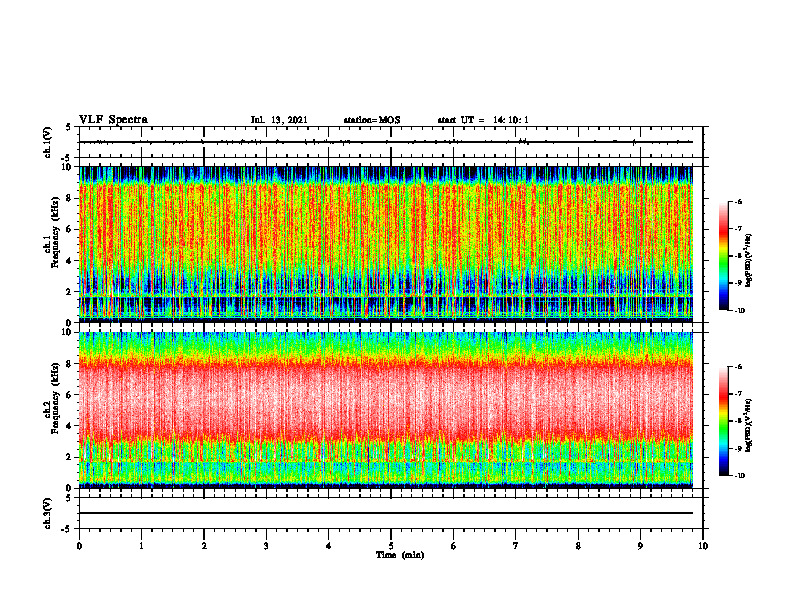Click the log(PSD) label beside ch.2 color bar
Screen dimensions: 792x612
748,425
